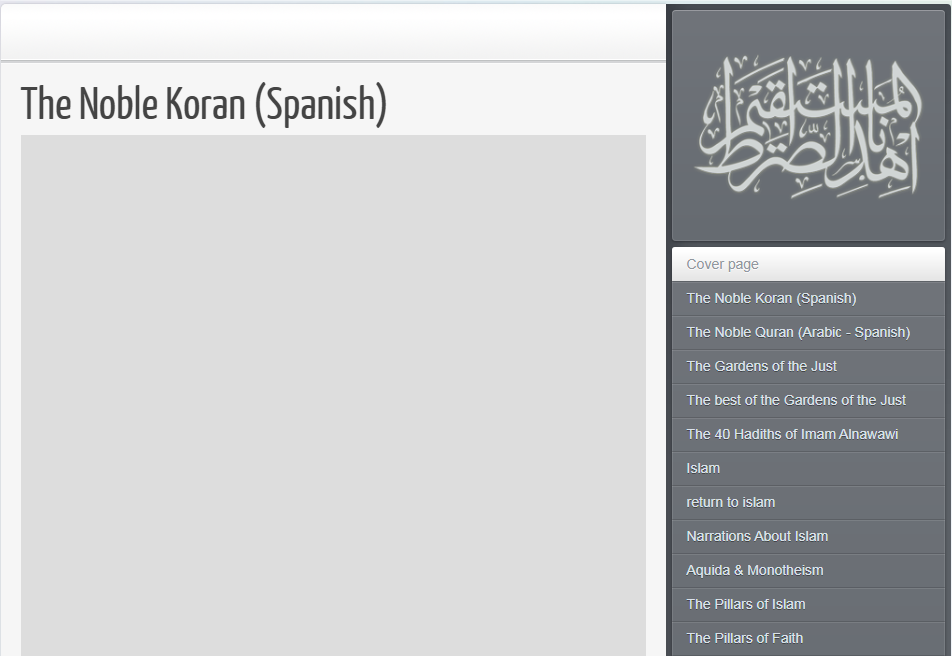Screen dimensions: 952x656
Task: Click the empty white top header bar
Action: (x=333, y=32)
